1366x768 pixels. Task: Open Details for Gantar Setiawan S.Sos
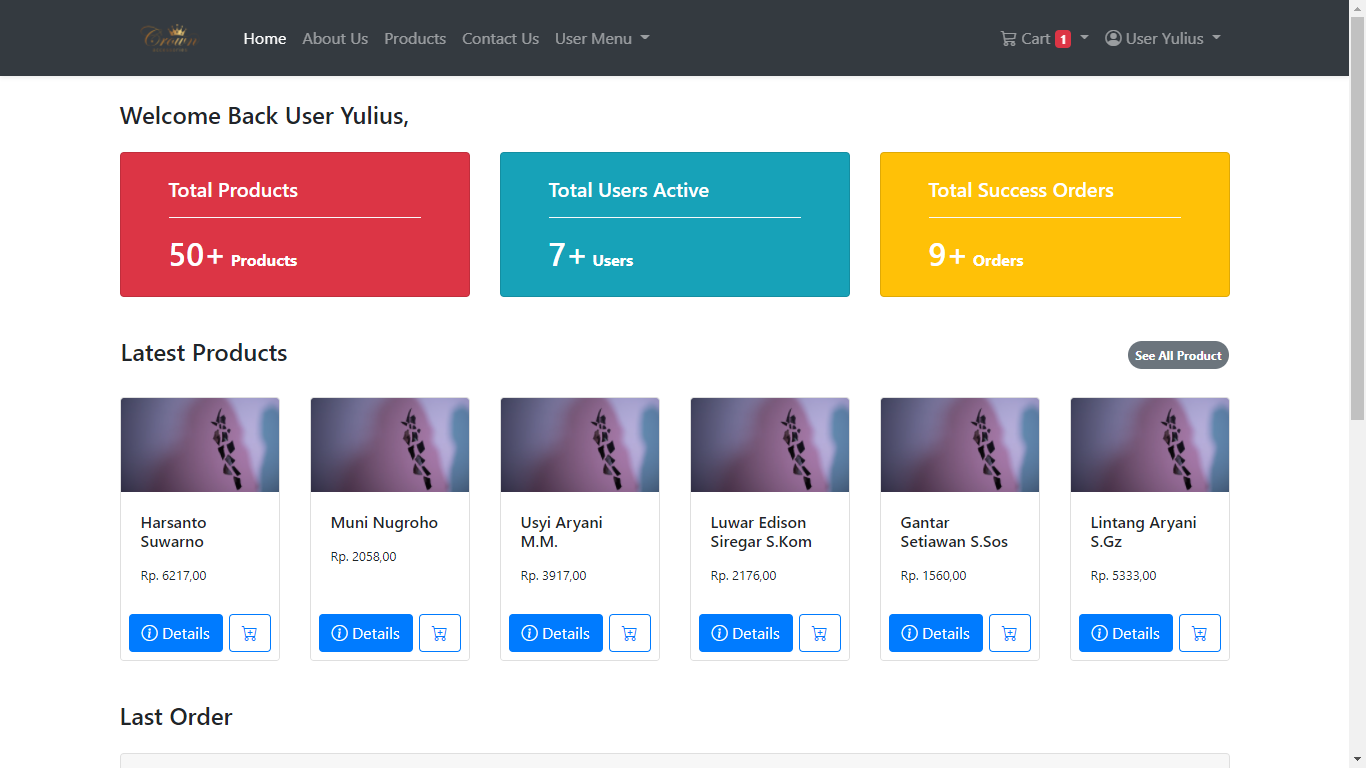[936, 633]
